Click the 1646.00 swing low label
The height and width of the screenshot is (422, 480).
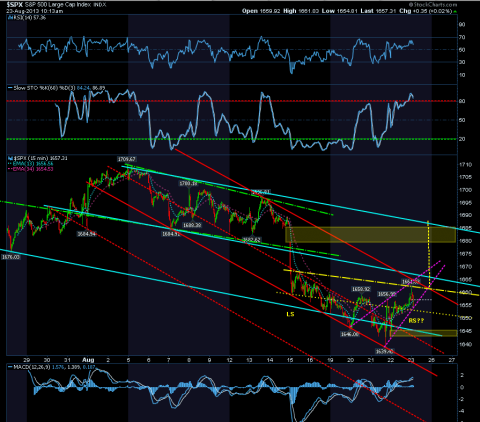(x=350, y=334)
